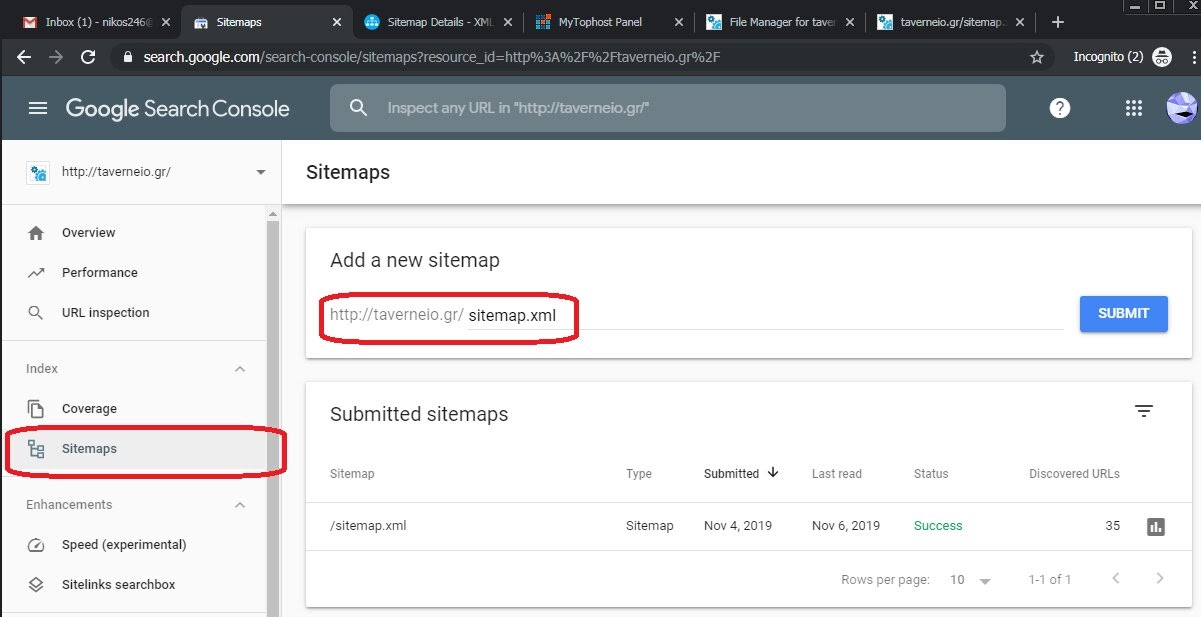Click the browser address bar
The image size is (1201, 617).
(580, 57)
